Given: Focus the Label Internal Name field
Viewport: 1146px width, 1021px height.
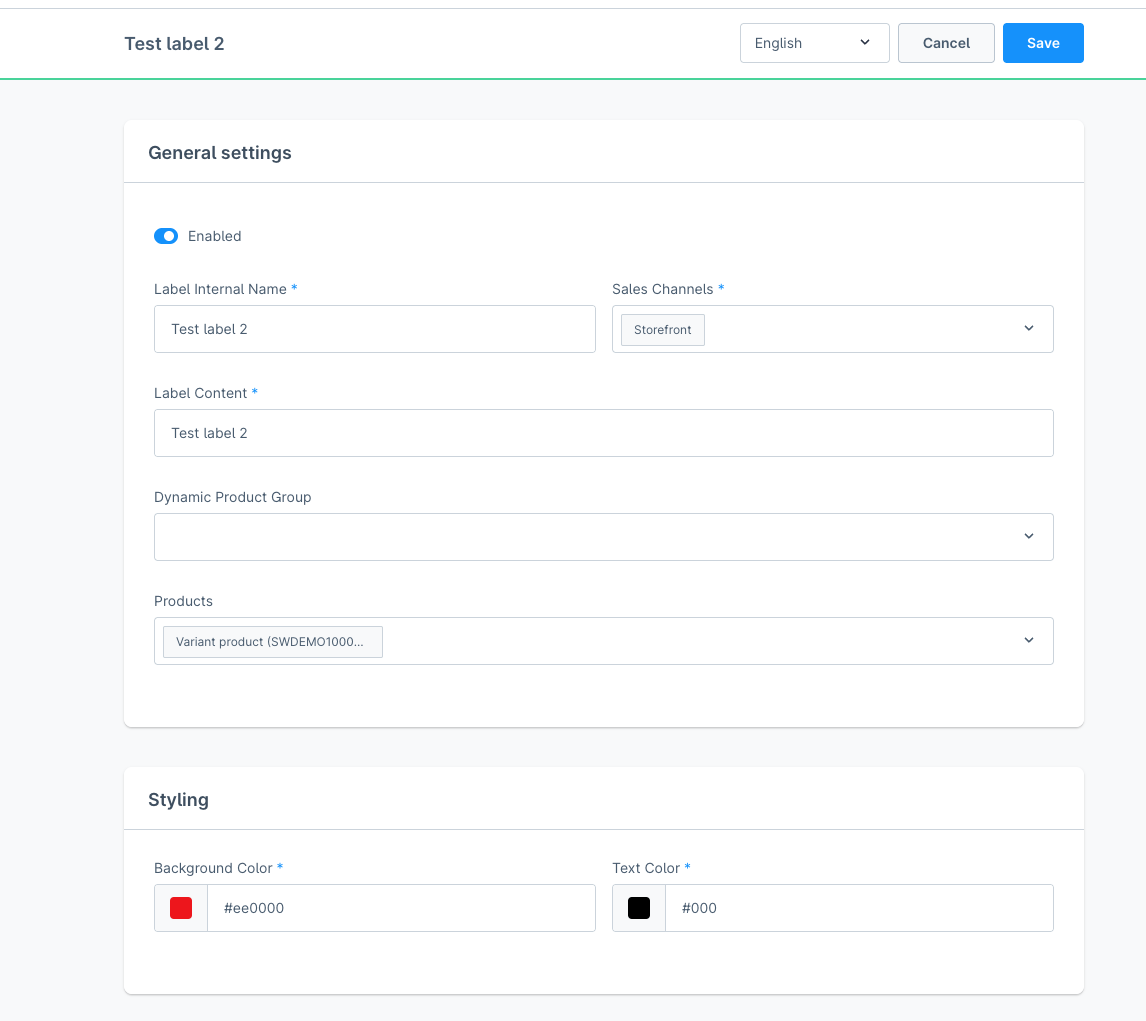Looking at the screenshot, I should pyautogui.click(x=374, y=329).
